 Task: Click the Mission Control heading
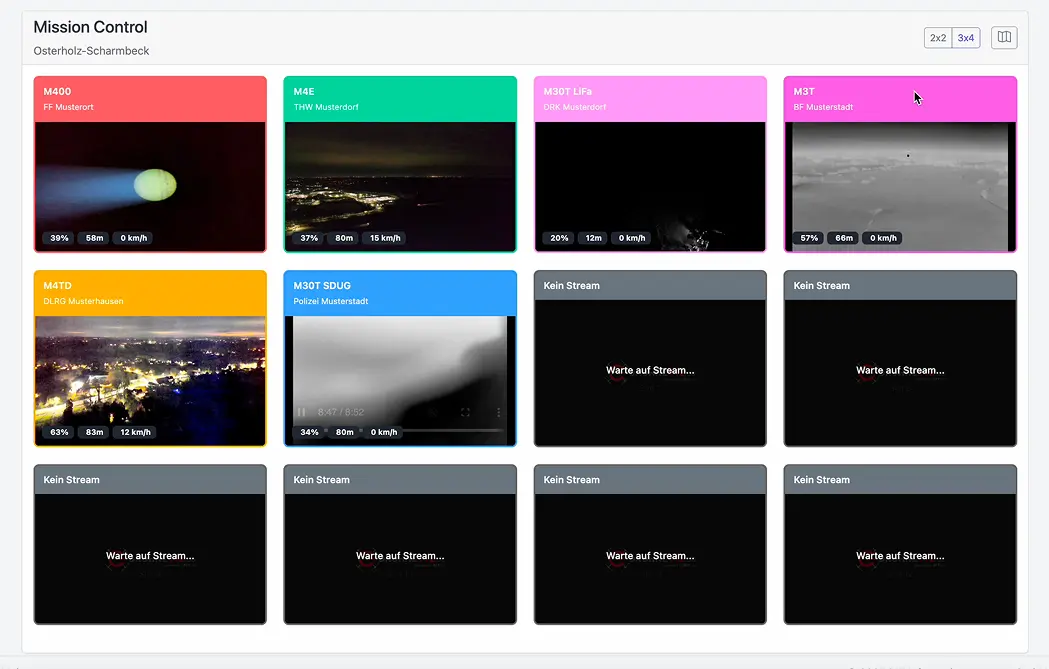tap(90, 27)
